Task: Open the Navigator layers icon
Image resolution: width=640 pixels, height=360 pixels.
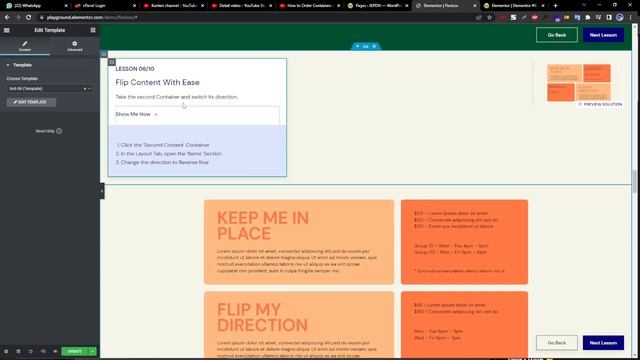Action: (x=18, y=351)
